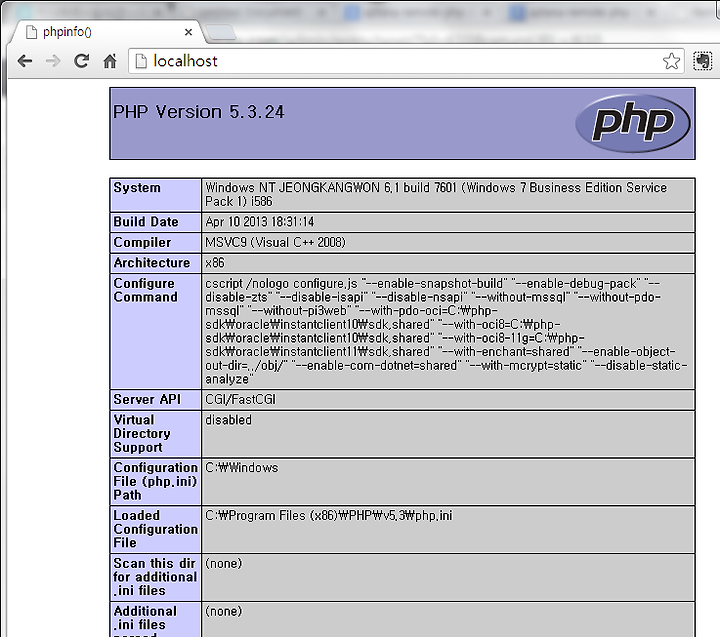Click the C:\Windows path value
The image size is (720, 637).
pos(242,468)
